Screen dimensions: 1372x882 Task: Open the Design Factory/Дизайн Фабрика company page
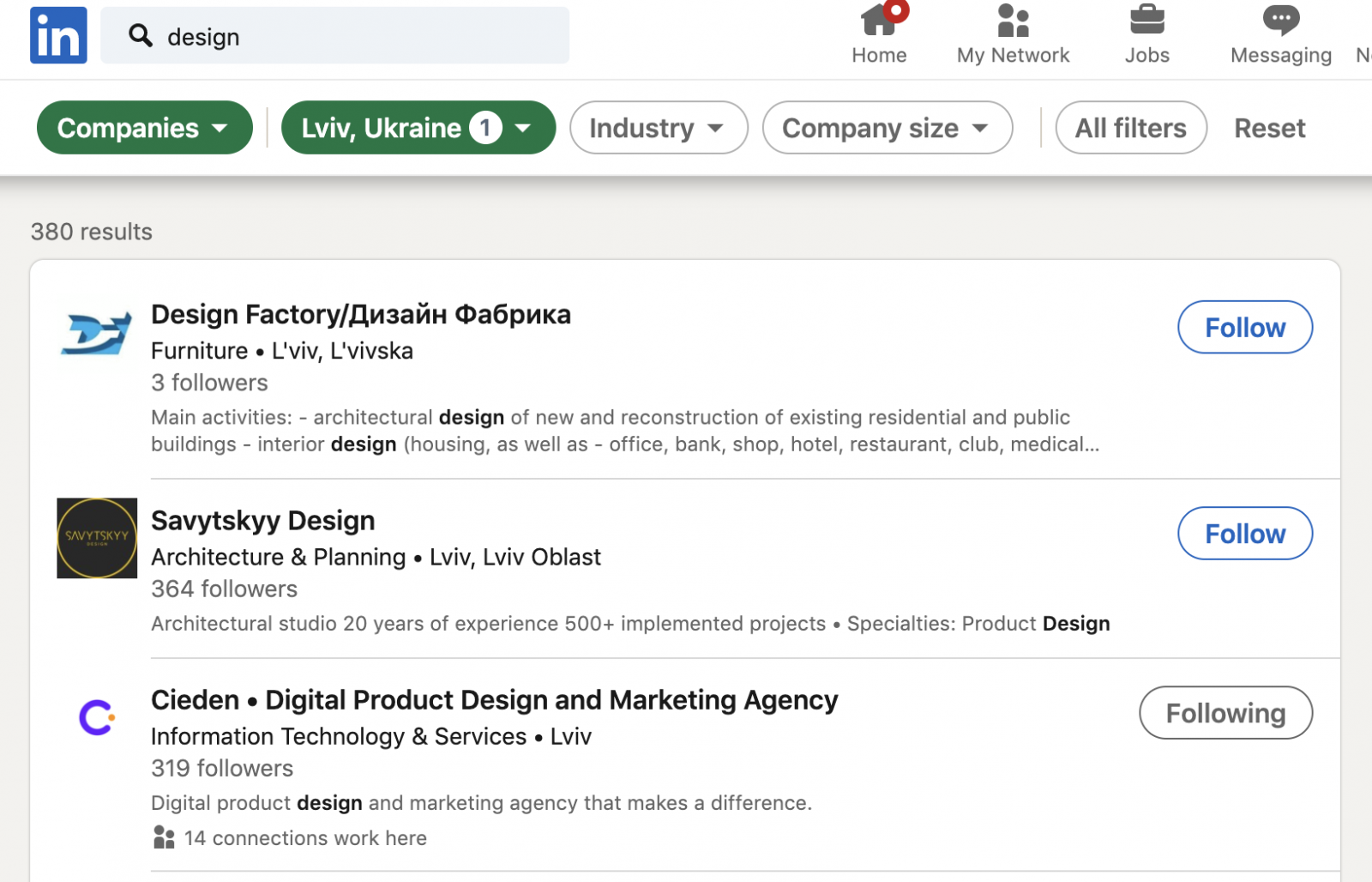(361, 314)
